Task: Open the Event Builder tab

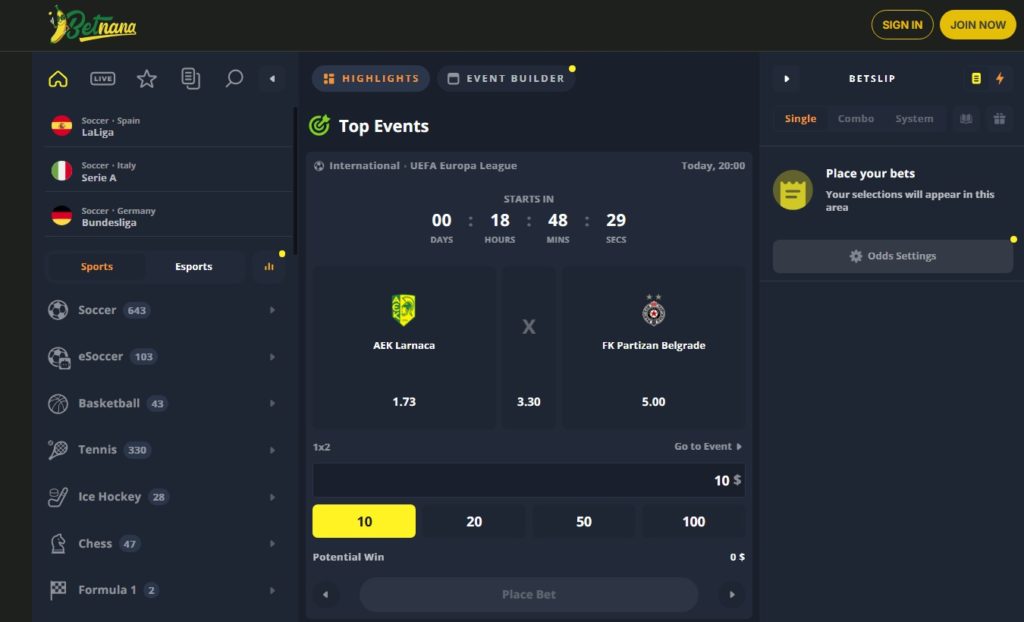Action: pyautogui.click(x=506, y=79)
